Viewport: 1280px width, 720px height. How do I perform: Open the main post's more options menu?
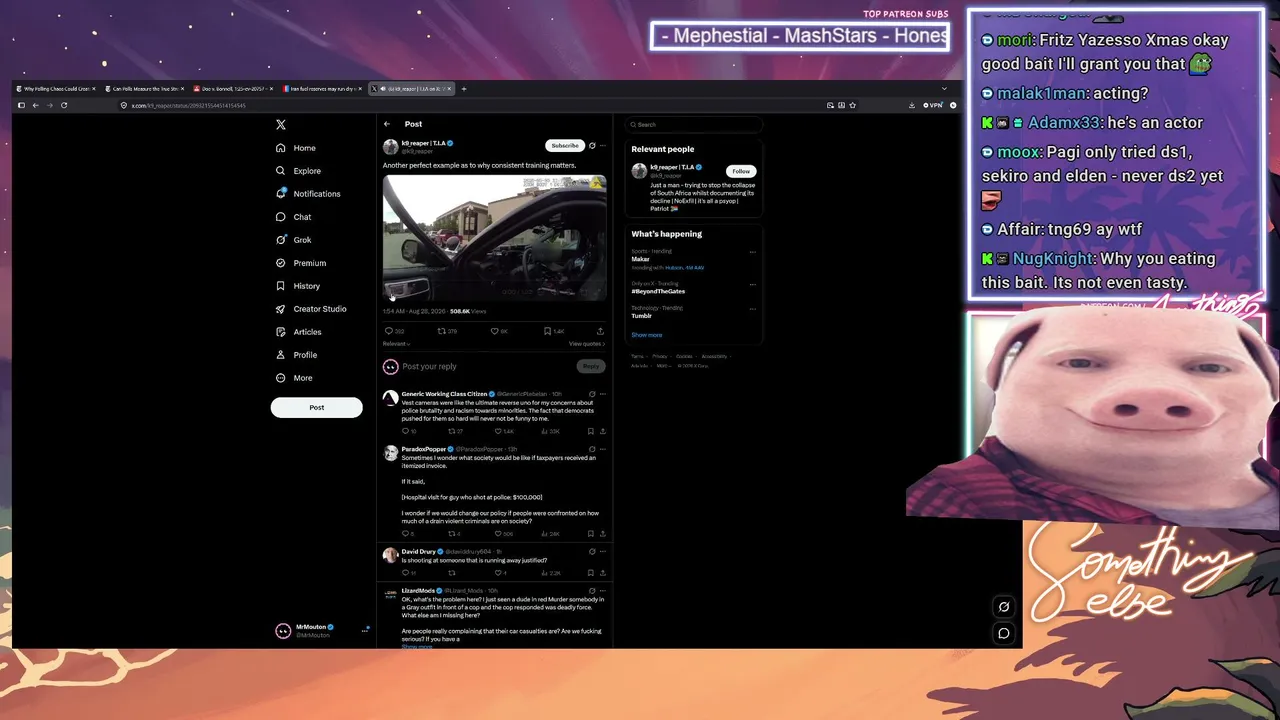tap(603, 145)
